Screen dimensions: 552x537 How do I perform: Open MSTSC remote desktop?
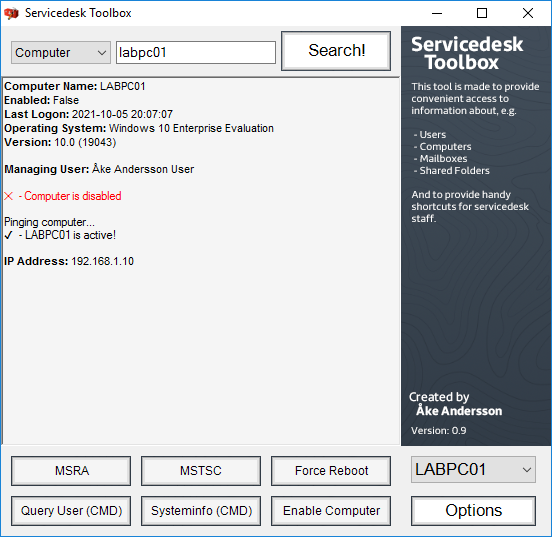click(201, 471)
